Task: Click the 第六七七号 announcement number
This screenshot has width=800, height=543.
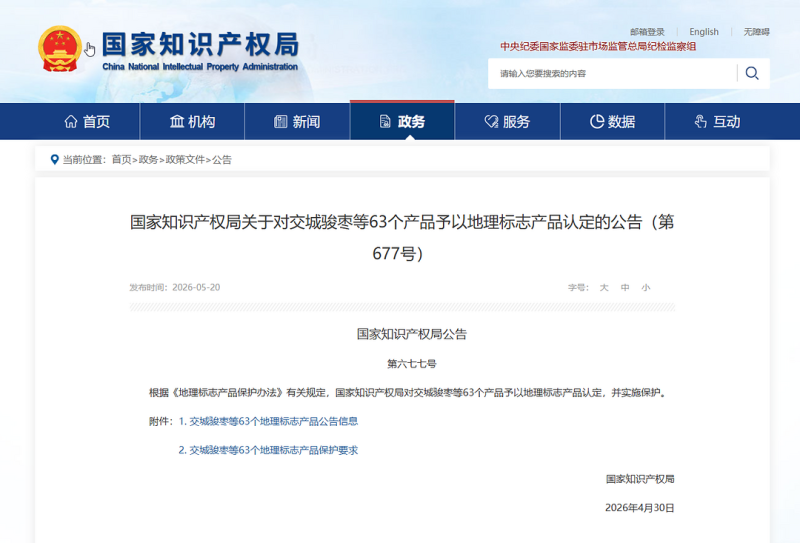Action: click(412, 364)
